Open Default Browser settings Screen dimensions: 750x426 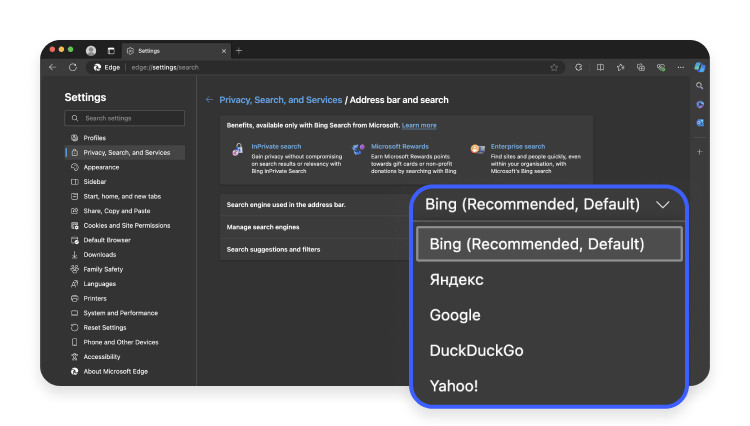(125, 240)
